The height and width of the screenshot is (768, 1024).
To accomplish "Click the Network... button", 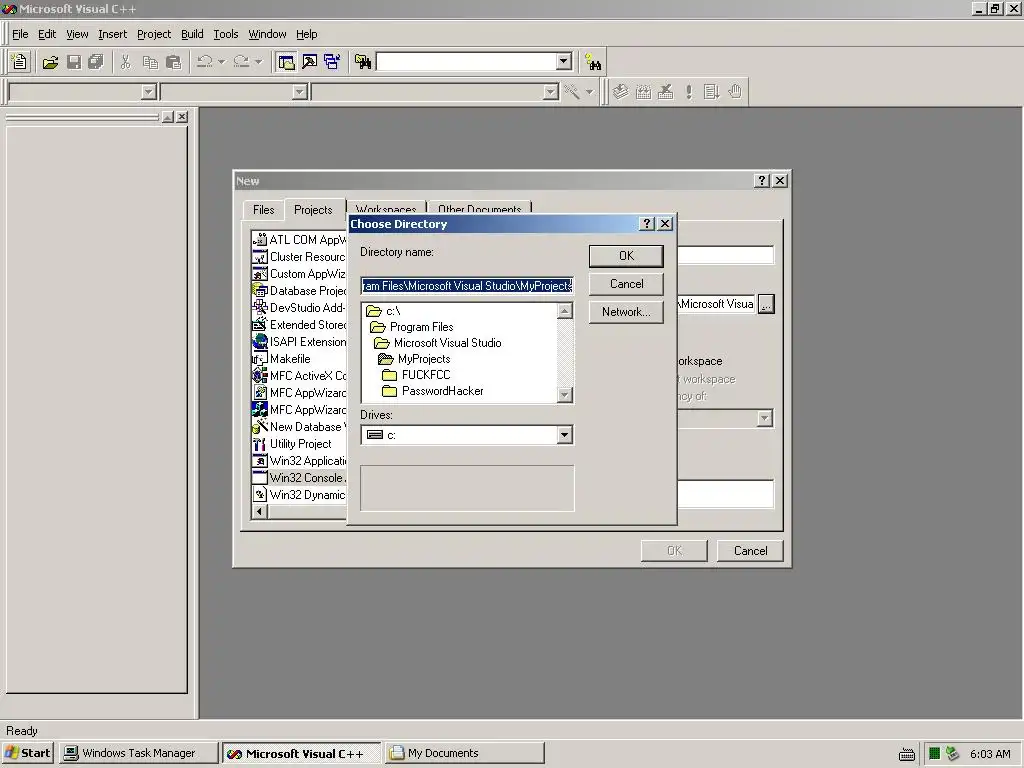I will tap(626, 312).
